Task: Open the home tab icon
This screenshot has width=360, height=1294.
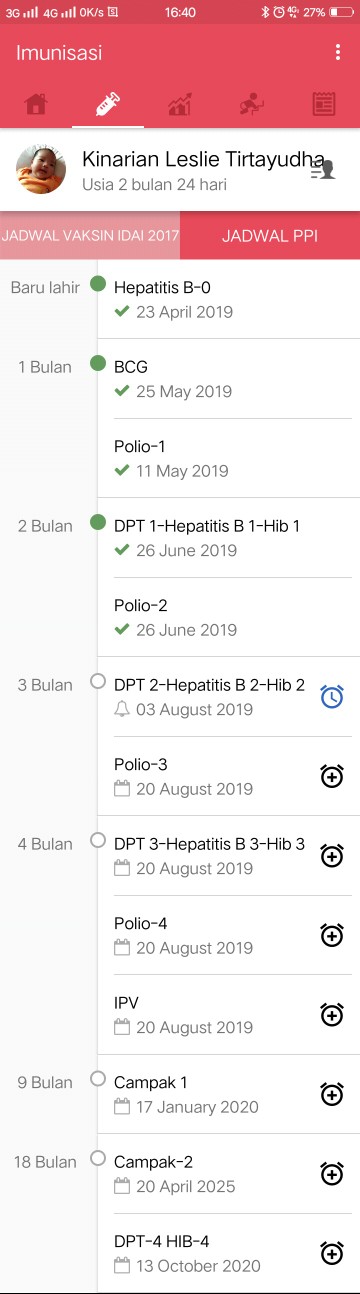Action: point(36,104)
